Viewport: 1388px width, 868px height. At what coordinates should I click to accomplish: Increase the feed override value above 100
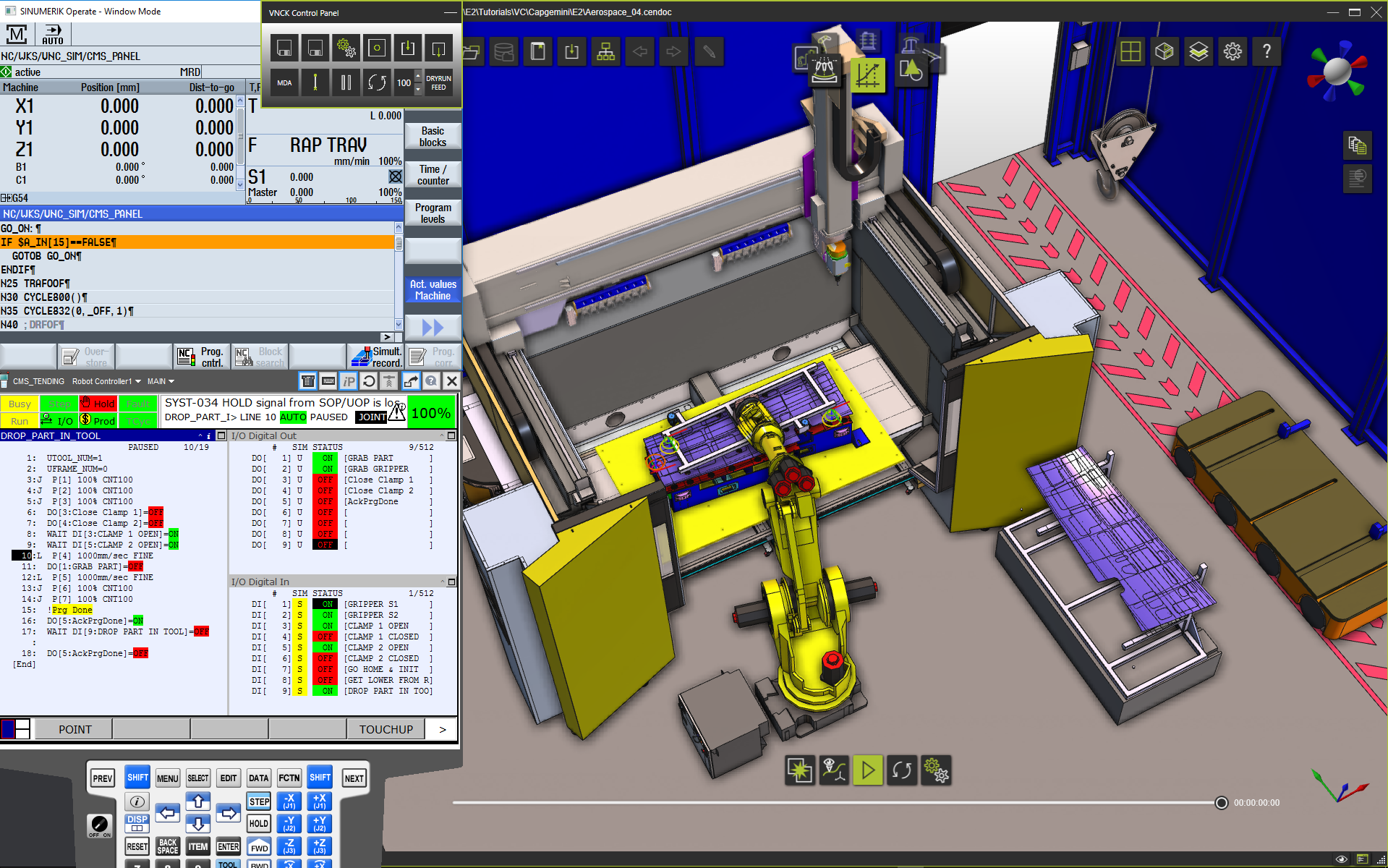pos(418,77)
